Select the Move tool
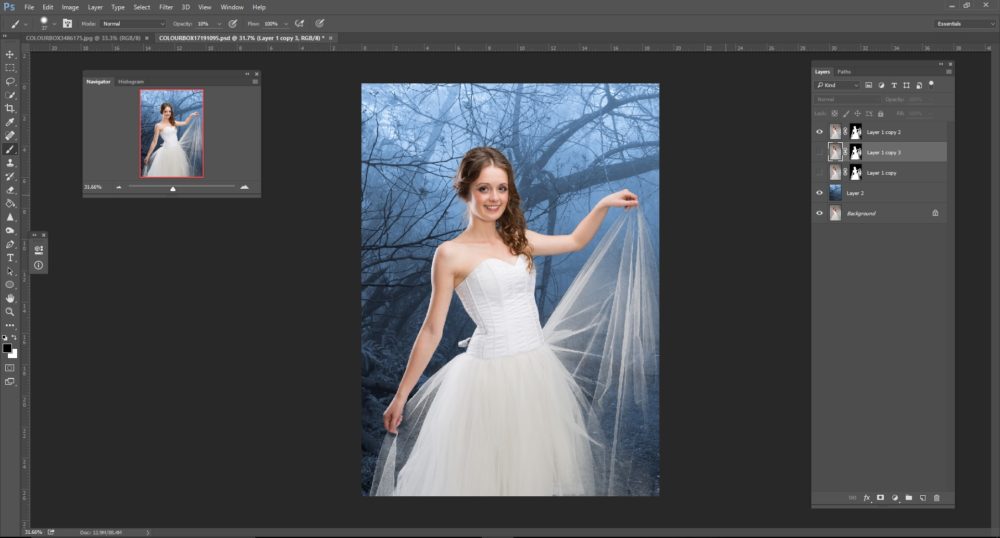The width and height of the screenshot is (1000, 538). (10, 54)
